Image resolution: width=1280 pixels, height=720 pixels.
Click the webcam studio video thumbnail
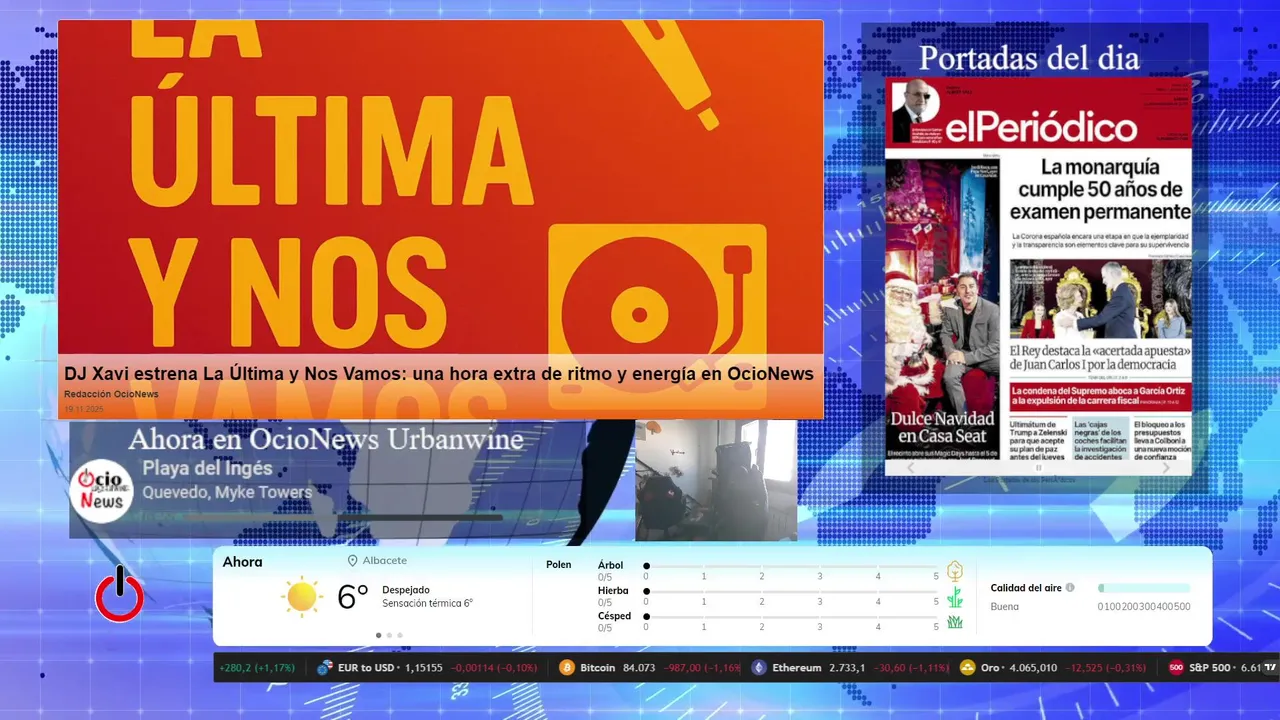[716, 480]
